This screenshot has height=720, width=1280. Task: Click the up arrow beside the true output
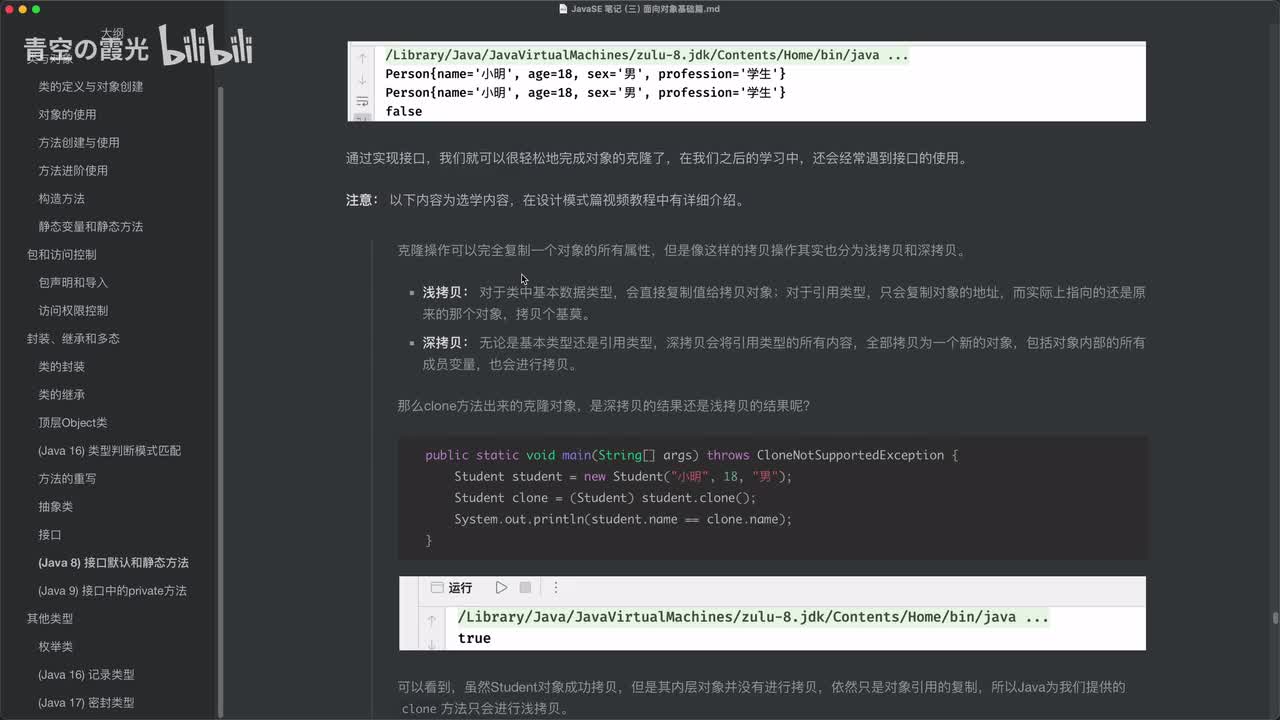click(431, 621)
